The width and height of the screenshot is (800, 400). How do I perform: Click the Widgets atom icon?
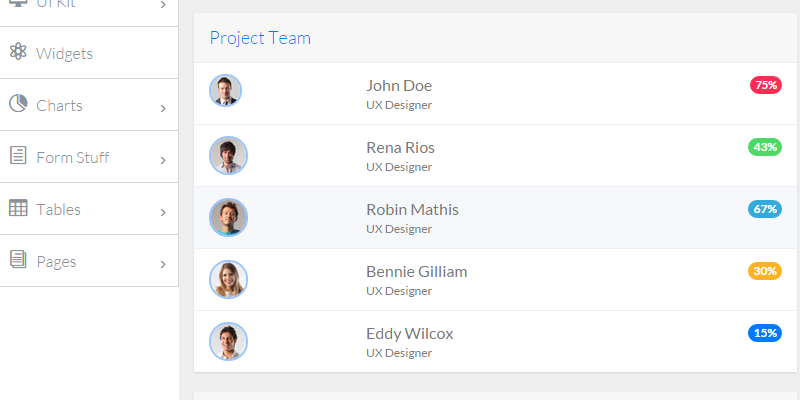pos(17,52)
